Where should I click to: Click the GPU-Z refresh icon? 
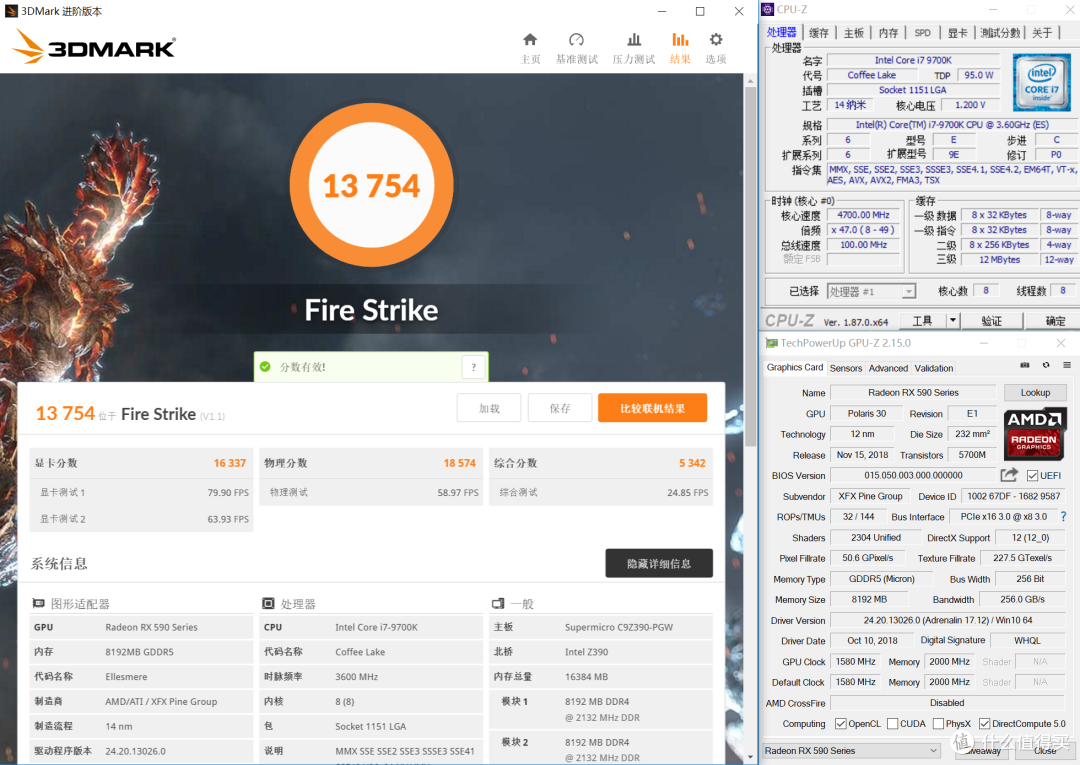pyautogui.click(x=1046, y=365)
